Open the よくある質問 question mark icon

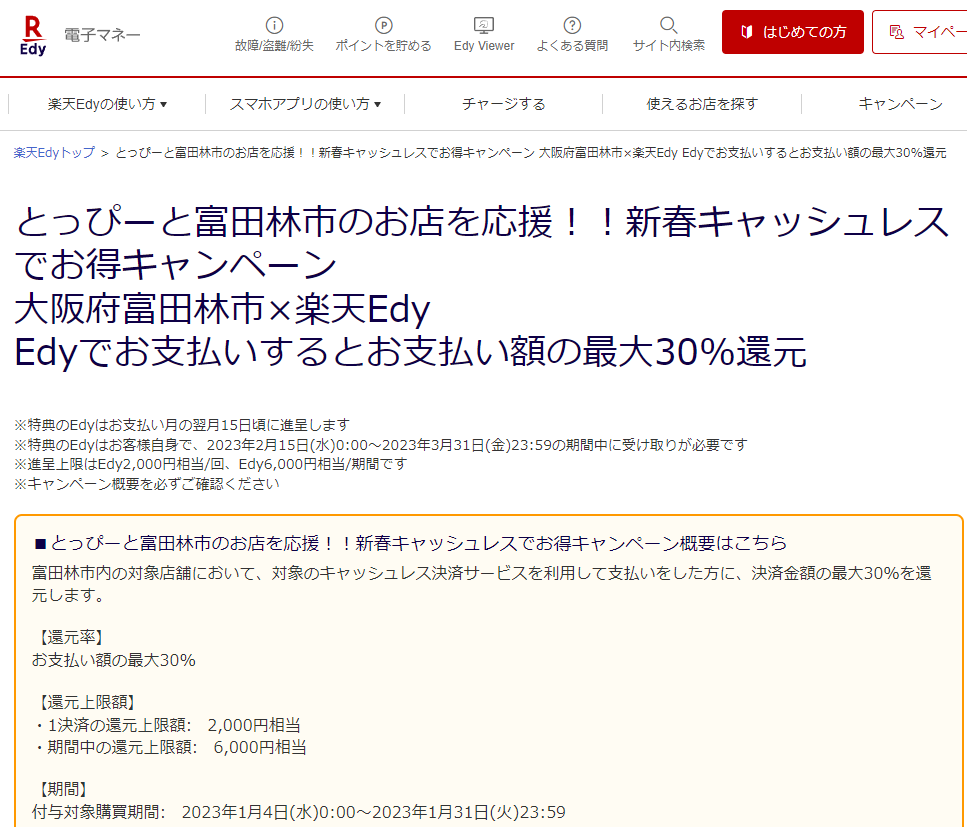[572, 25]
